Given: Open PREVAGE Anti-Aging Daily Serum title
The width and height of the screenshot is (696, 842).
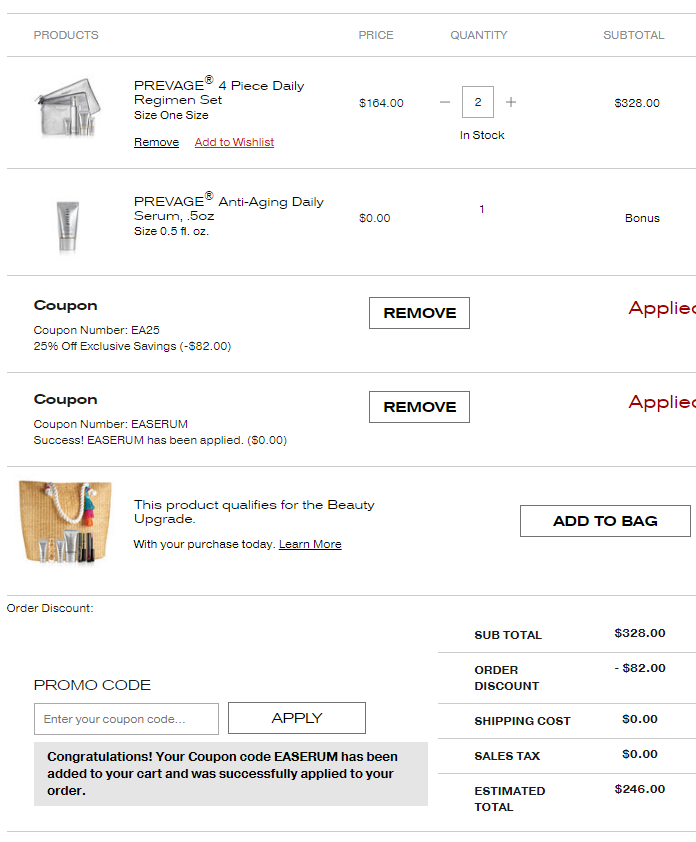Looking at the screenshot, I should [x=229, y=208].
